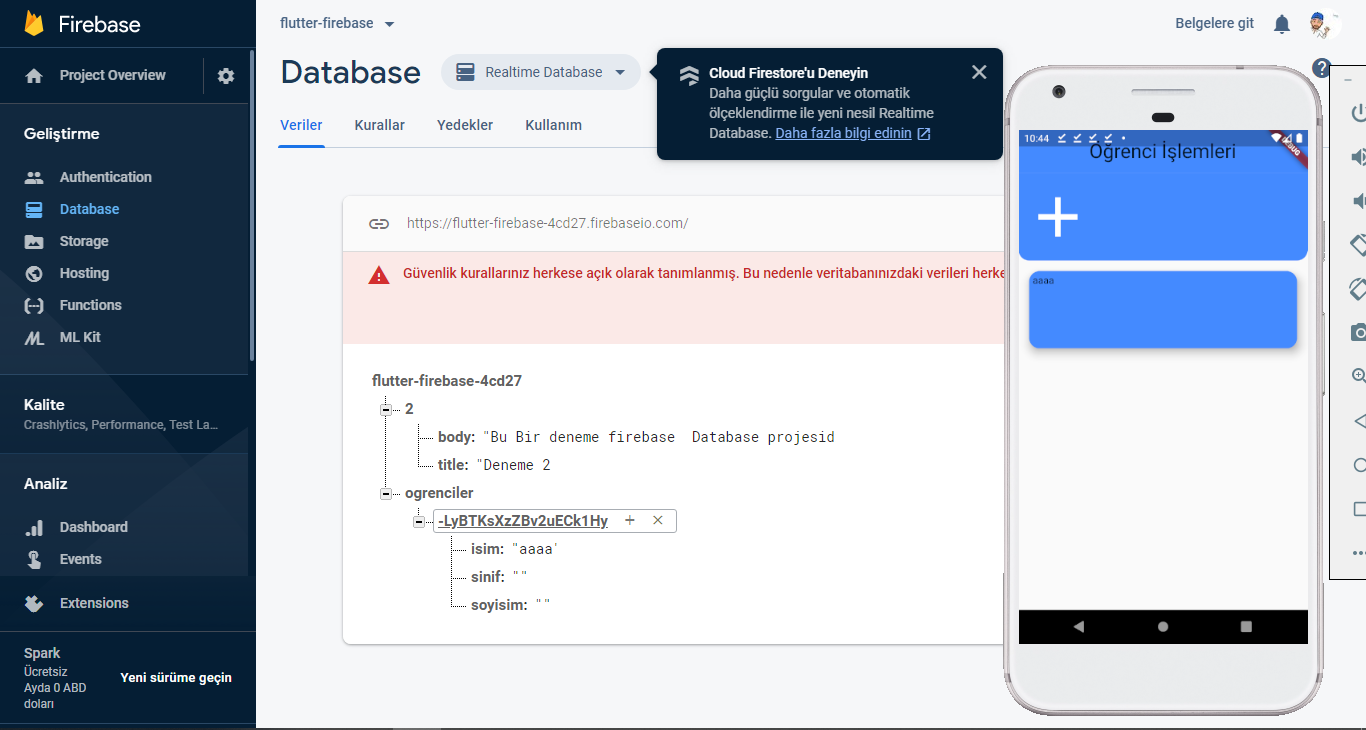Tap the plus icon in phone app
Image resolution: width=1366 pixels, height=730 pixels.
click(1057, 217)
